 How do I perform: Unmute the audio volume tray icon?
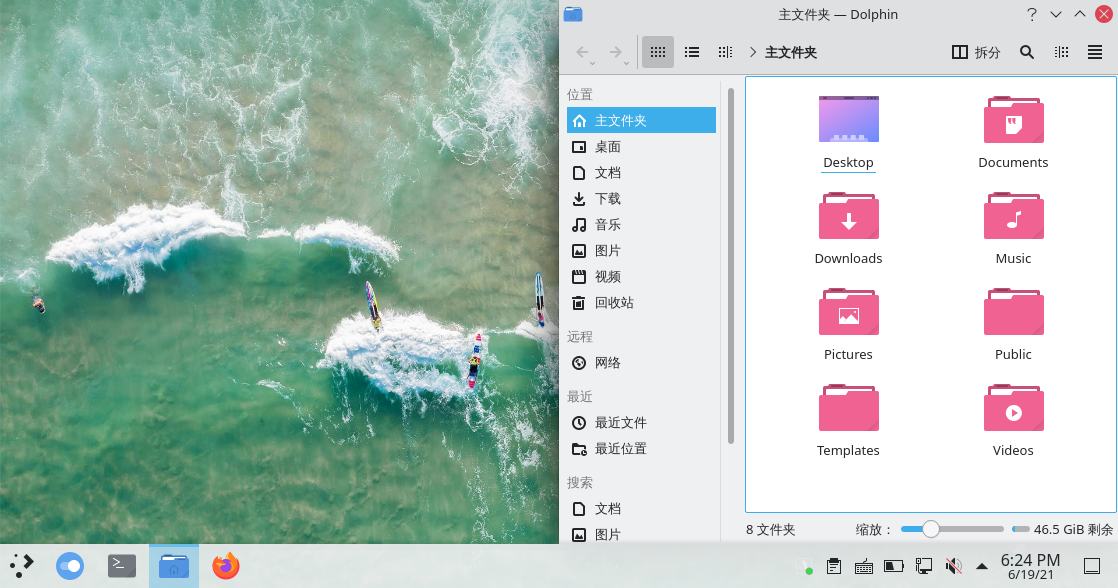(x=954, y=567)
